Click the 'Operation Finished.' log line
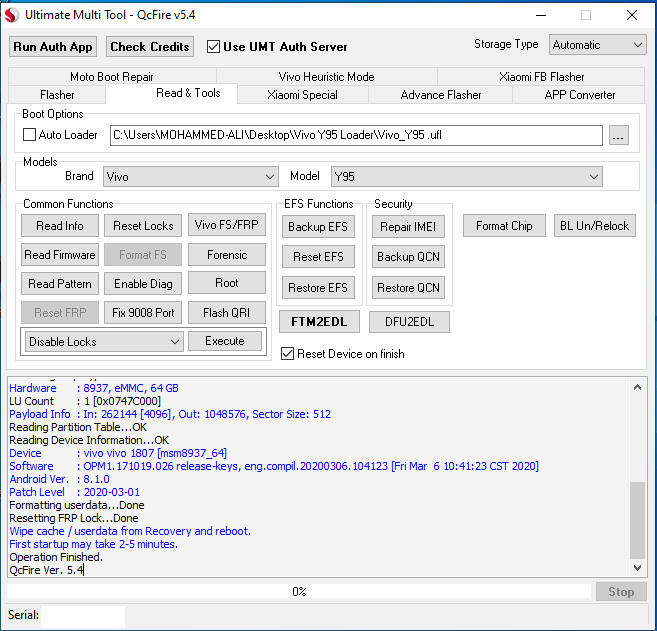The image size is (657, 631). pos(56,557)
